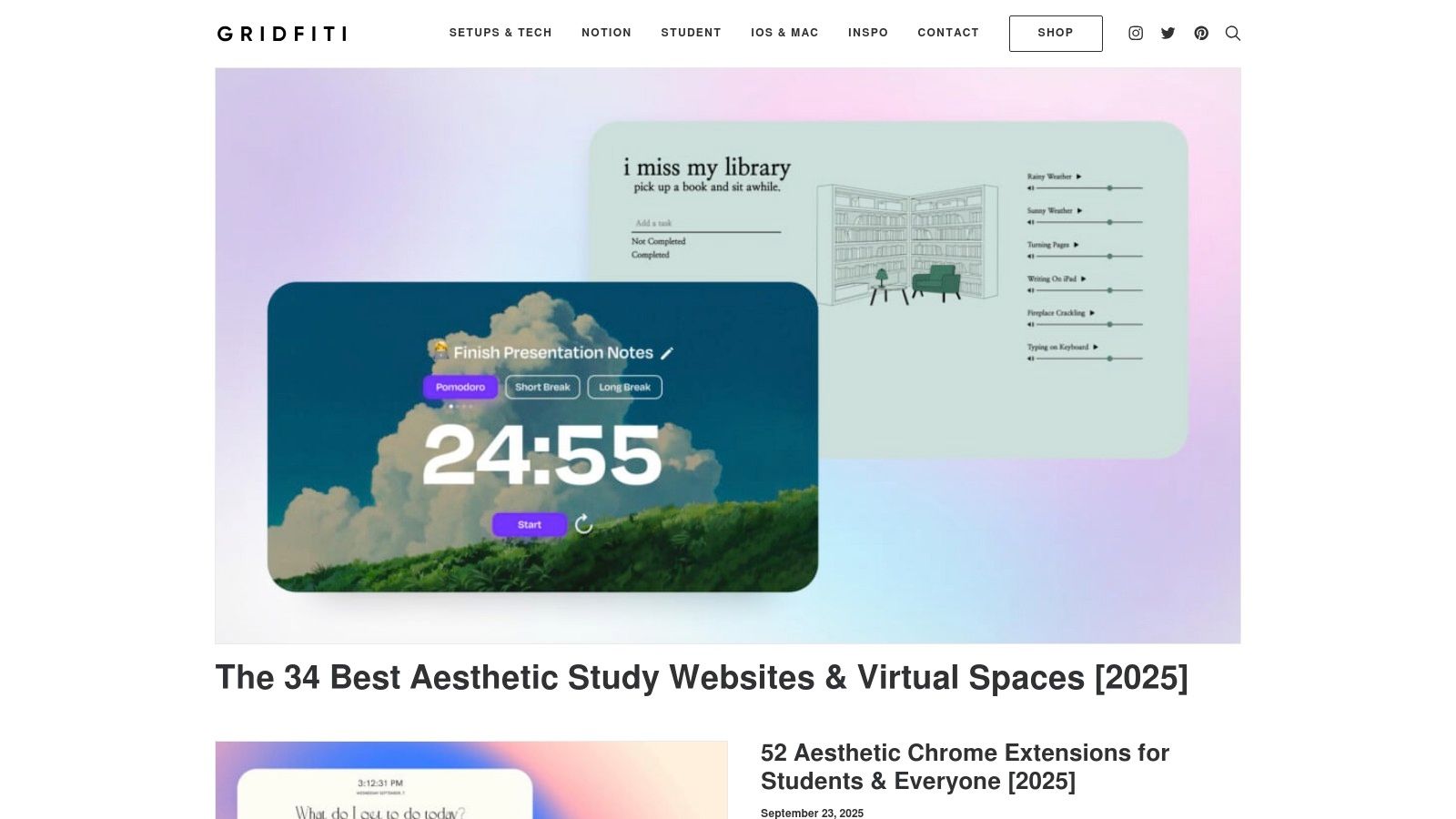Switch to Short Break mode

click(x=542, y=387)
